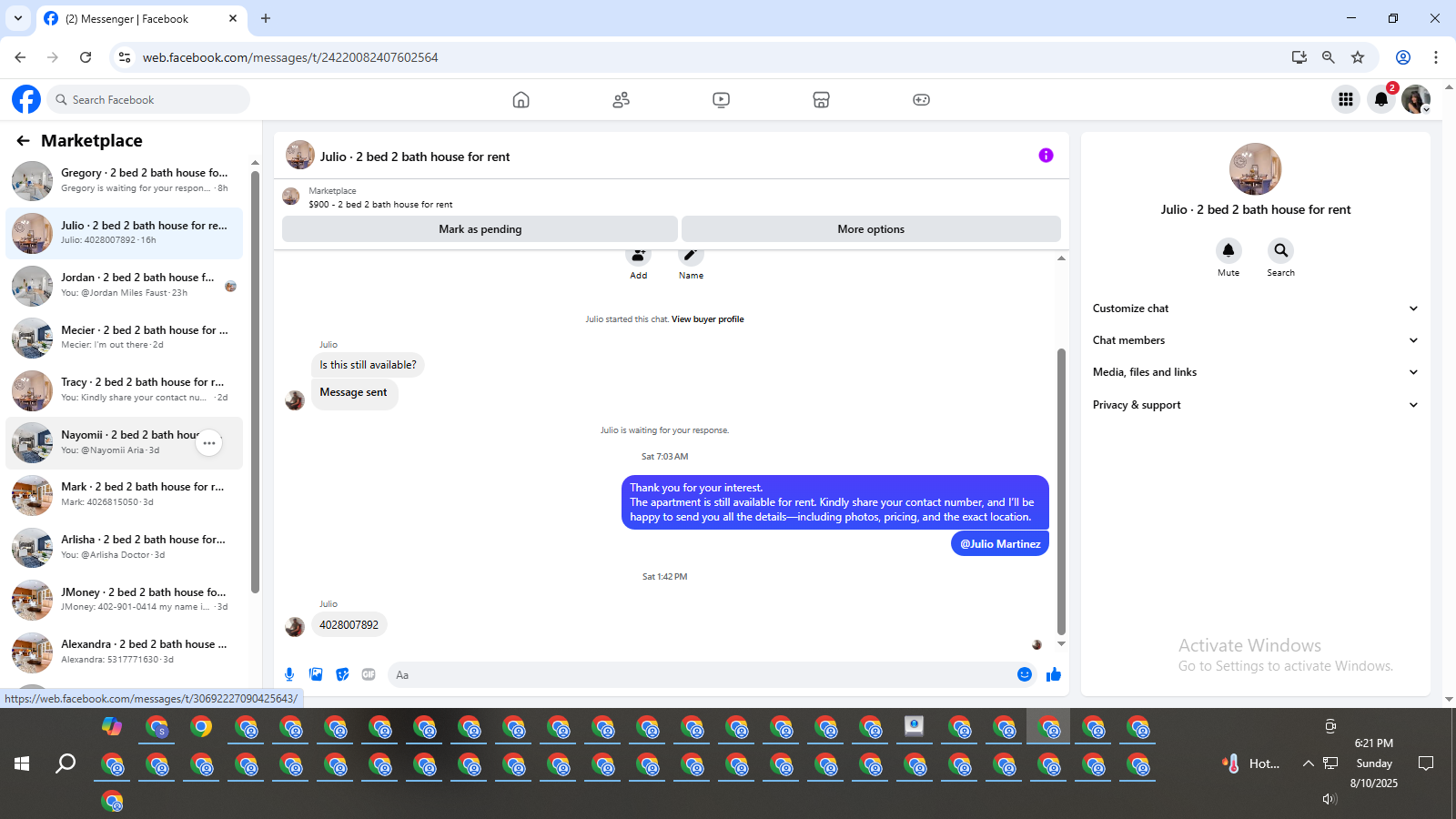Expand Media, files and links section
1456x819 pixels.
1255,372
